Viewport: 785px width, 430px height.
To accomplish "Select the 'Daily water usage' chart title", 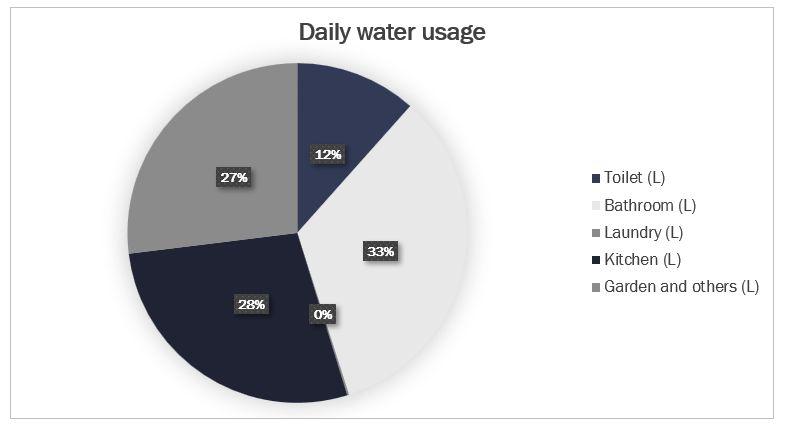I will (392, 32).
